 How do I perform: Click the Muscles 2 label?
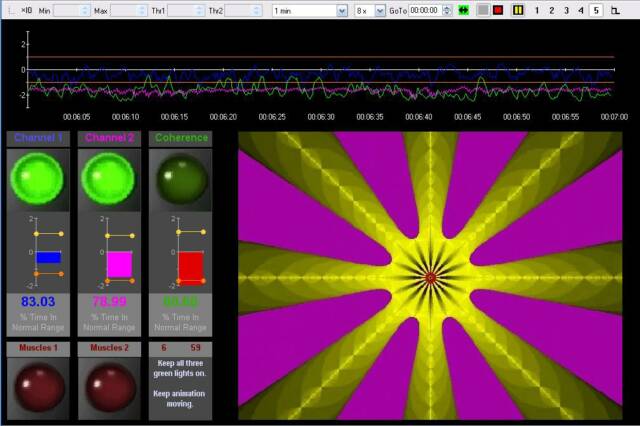[x=109, y=348]
